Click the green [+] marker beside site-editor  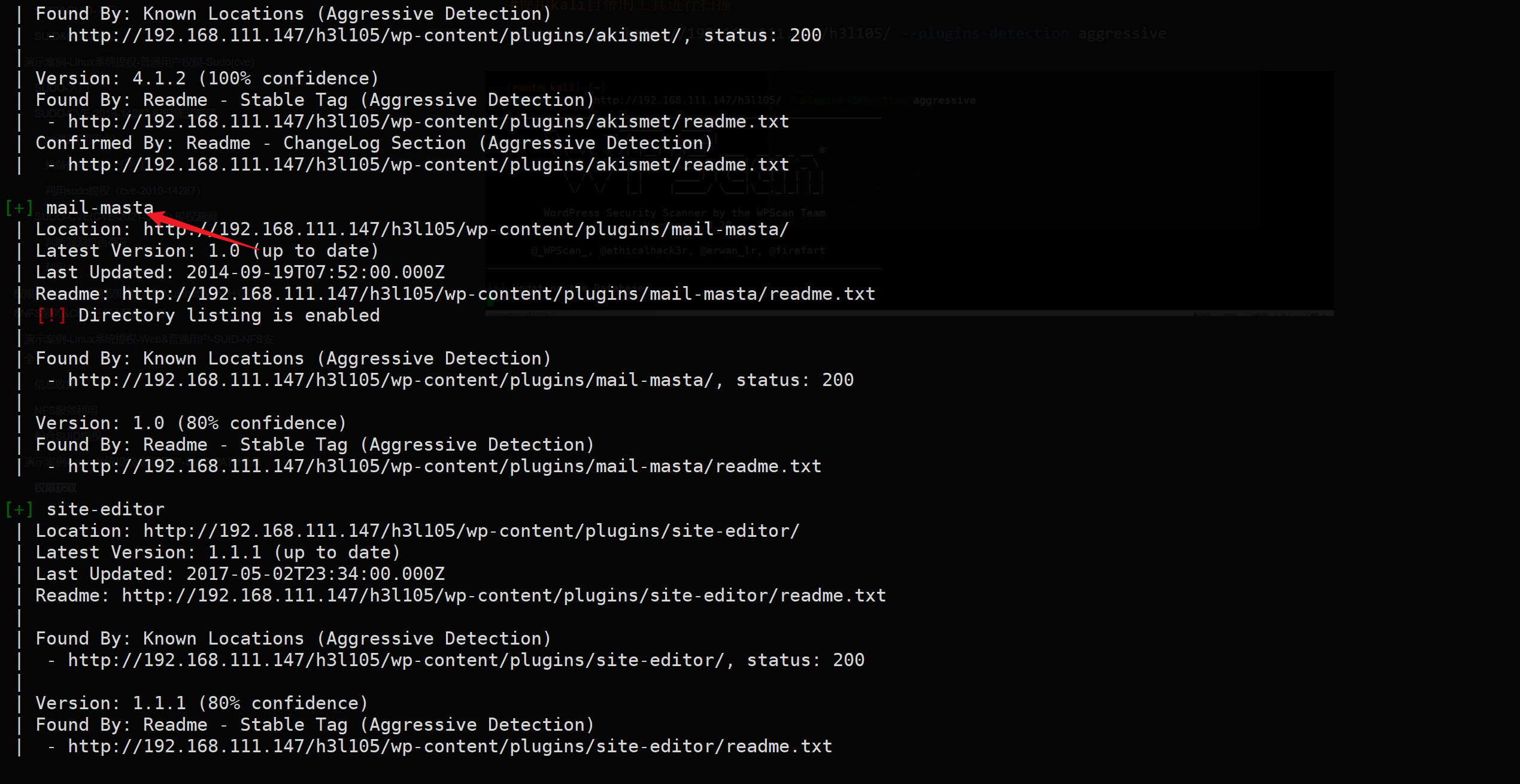[19, 509]
